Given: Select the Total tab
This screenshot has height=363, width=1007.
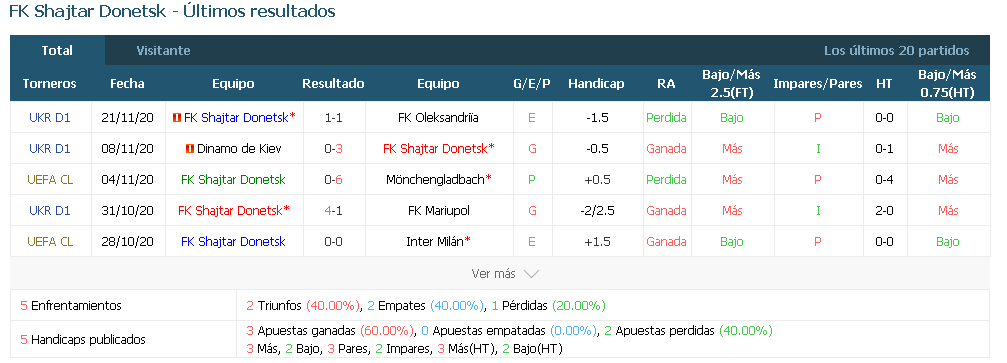Looking at the screenshot, I should pos(57,51).
